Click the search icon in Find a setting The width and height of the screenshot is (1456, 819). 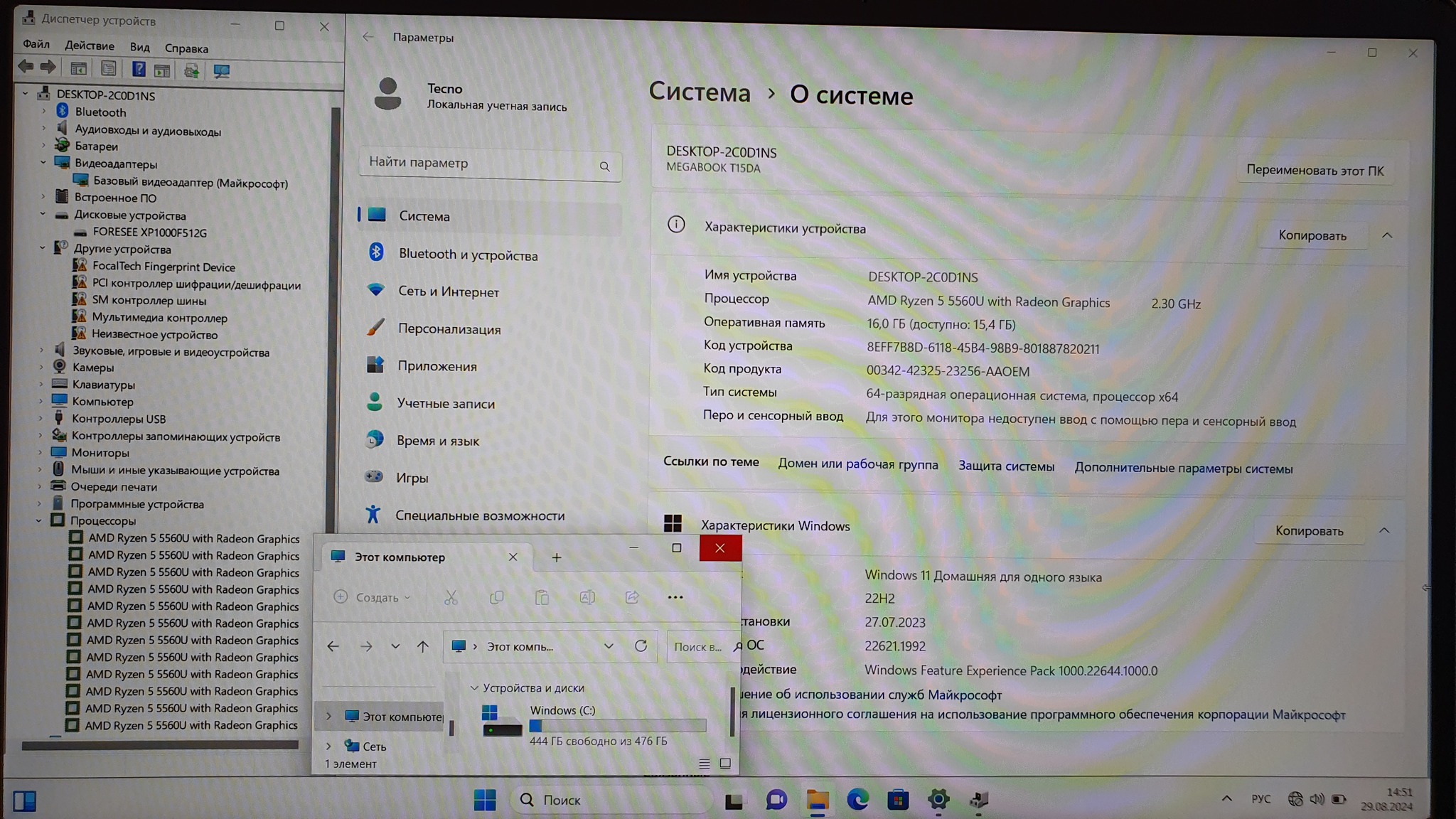click(x=604, y=166)
